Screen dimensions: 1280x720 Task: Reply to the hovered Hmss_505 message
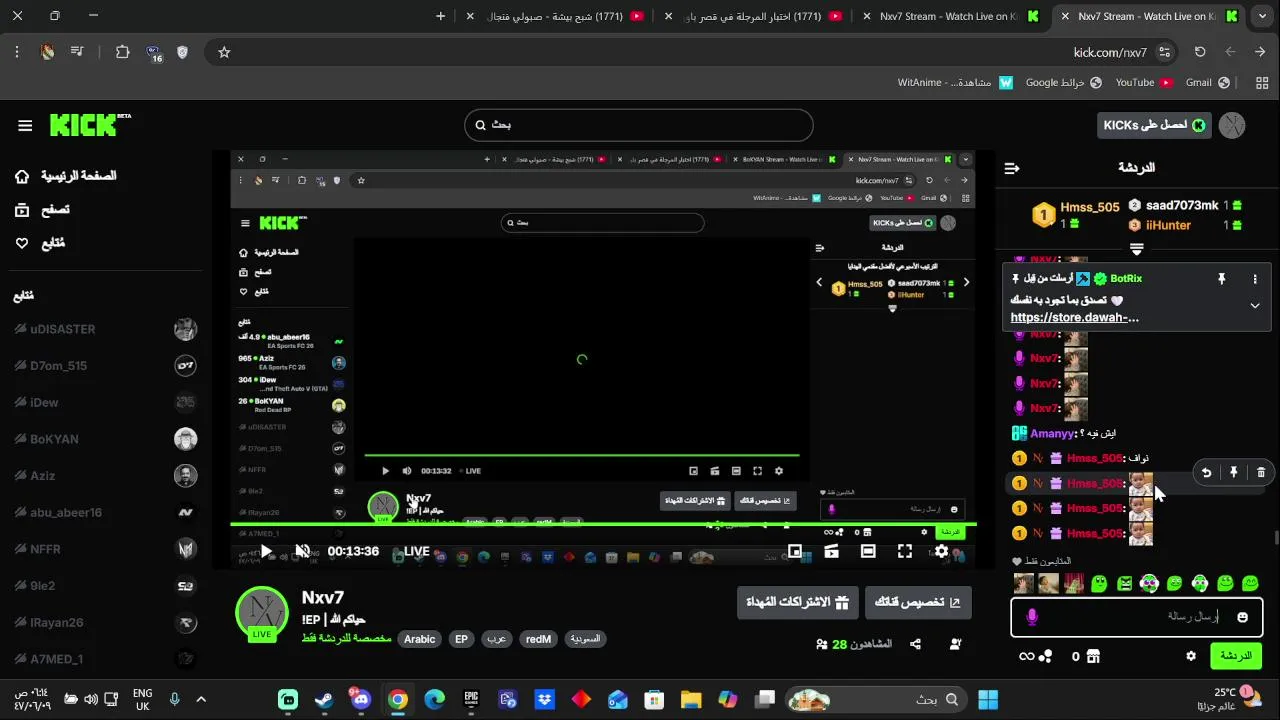[x=1206, y=472]
